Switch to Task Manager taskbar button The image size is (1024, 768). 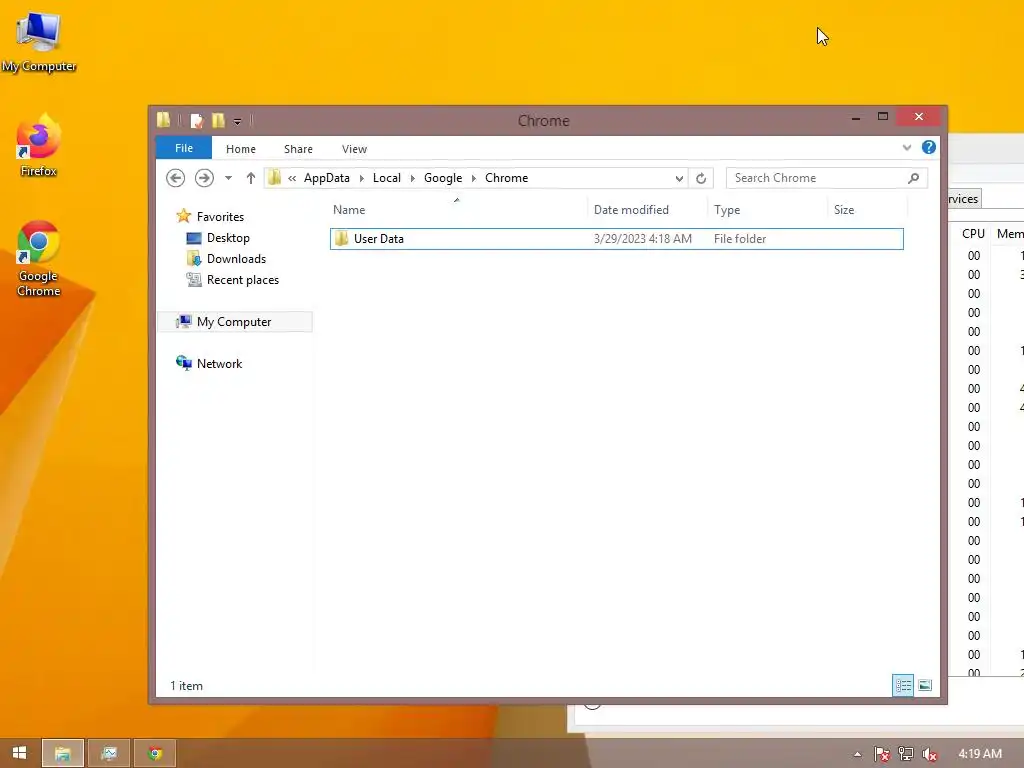109,753
